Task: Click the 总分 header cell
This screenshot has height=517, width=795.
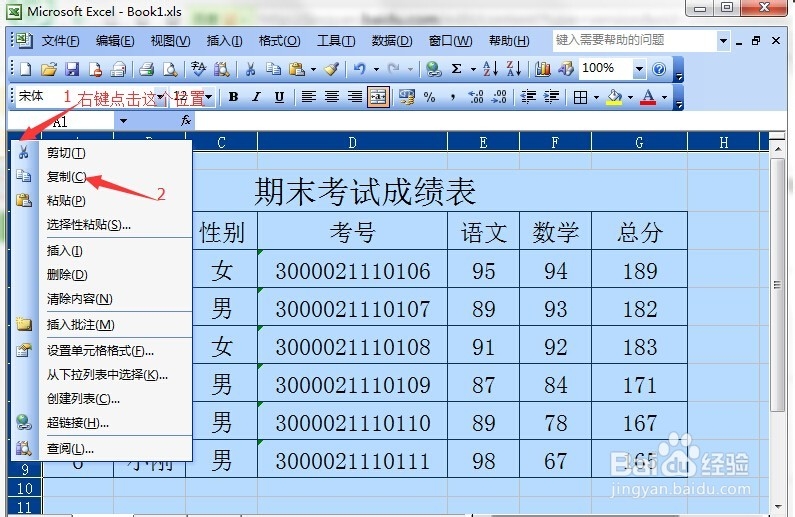Action: pyautogui.click(x=639, y=232)
